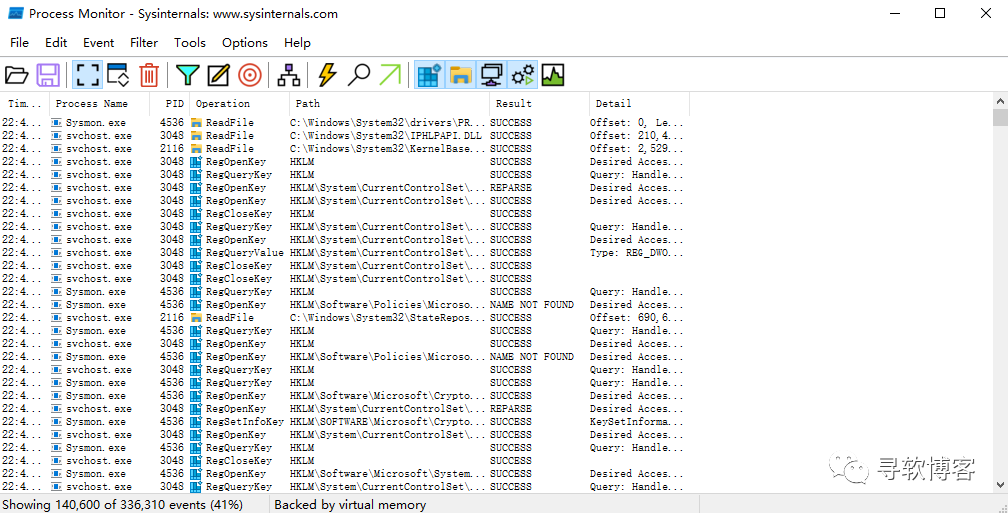Screen dimensions: 1008x513
Task: Open the Tools menu
Action: pyautogui.click(x=190, y=43)
